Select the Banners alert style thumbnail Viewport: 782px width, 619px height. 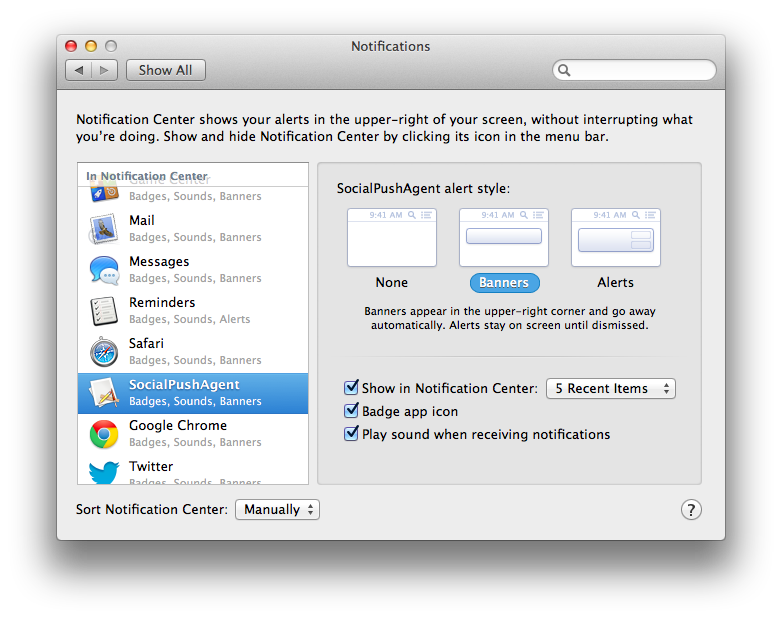click(504, 237)
